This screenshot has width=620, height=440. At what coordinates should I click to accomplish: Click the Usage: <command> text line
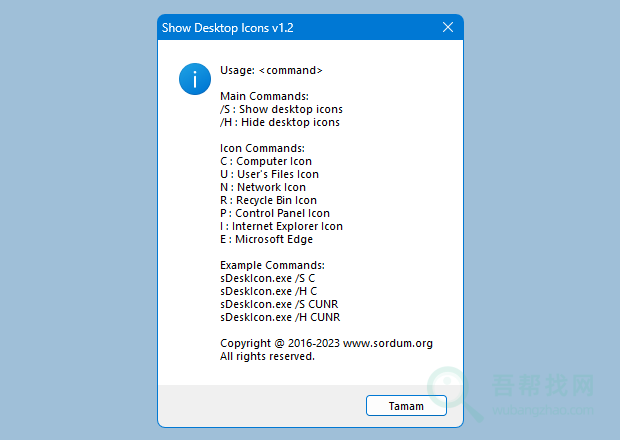pyautogui.click(x=271, y=70)
